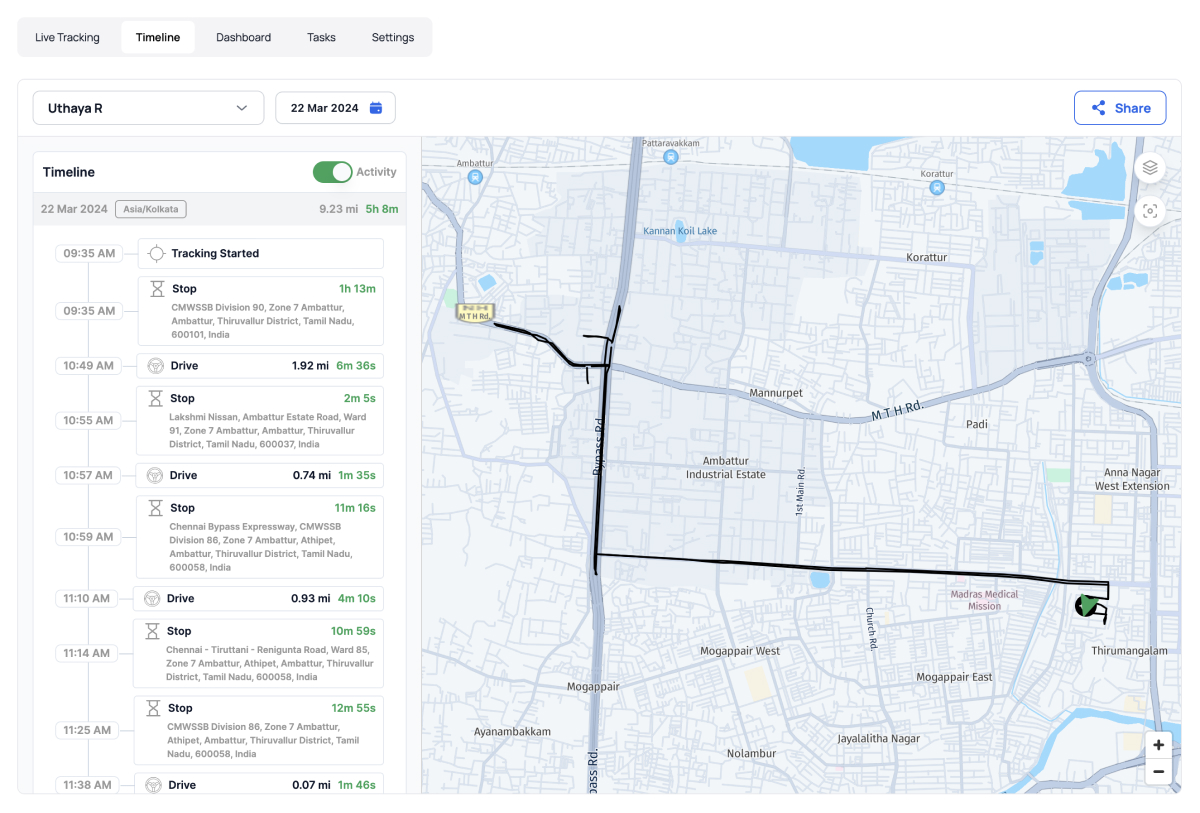Open the 22 Mar 2024 date picker
The image size is (1200, 813).
point(335,108)
